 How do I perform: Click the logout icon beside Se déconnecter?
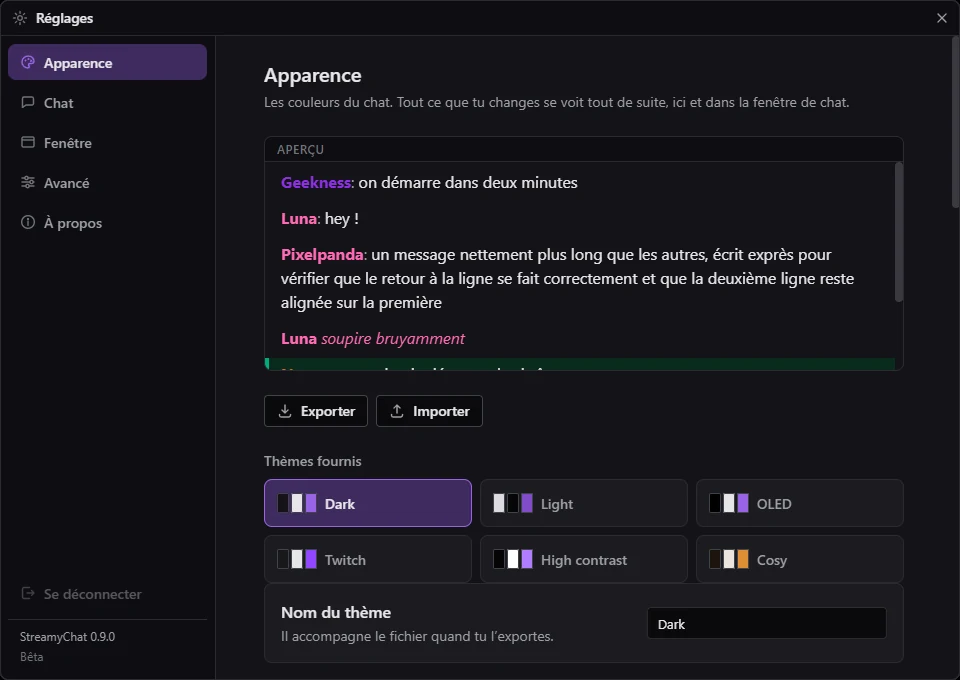[x=28, y=593]
